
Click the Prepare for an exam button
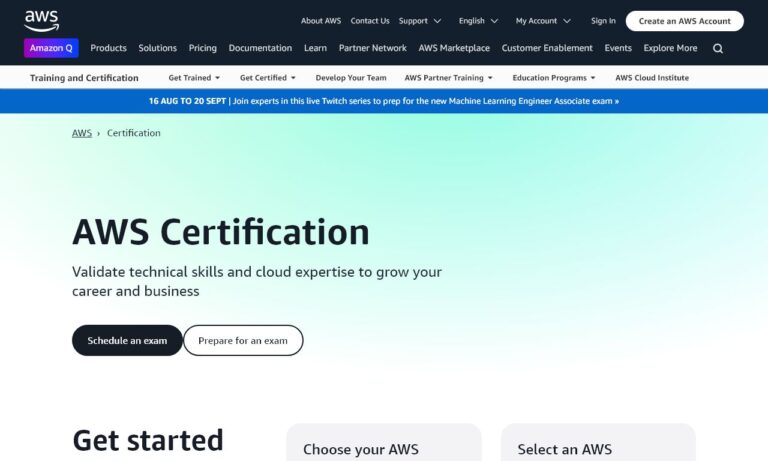[243, 341]
